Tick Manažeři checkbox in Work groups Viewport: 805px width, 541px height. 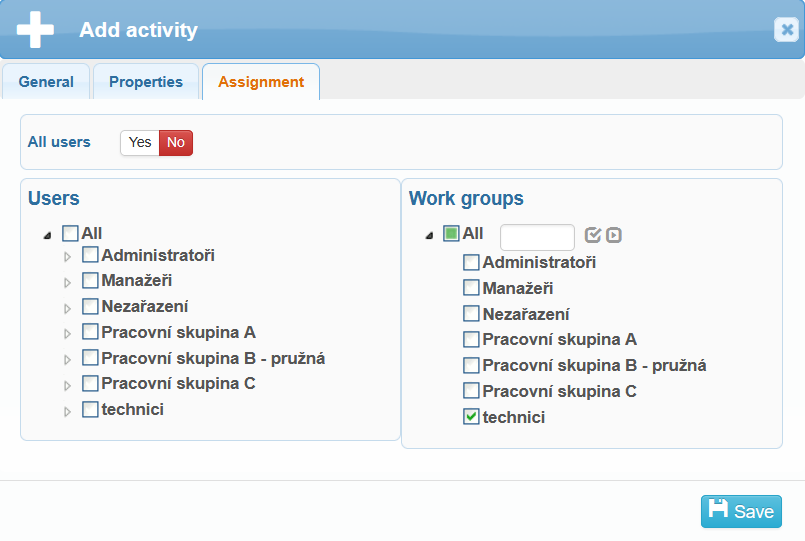click(x=471, y=288)
